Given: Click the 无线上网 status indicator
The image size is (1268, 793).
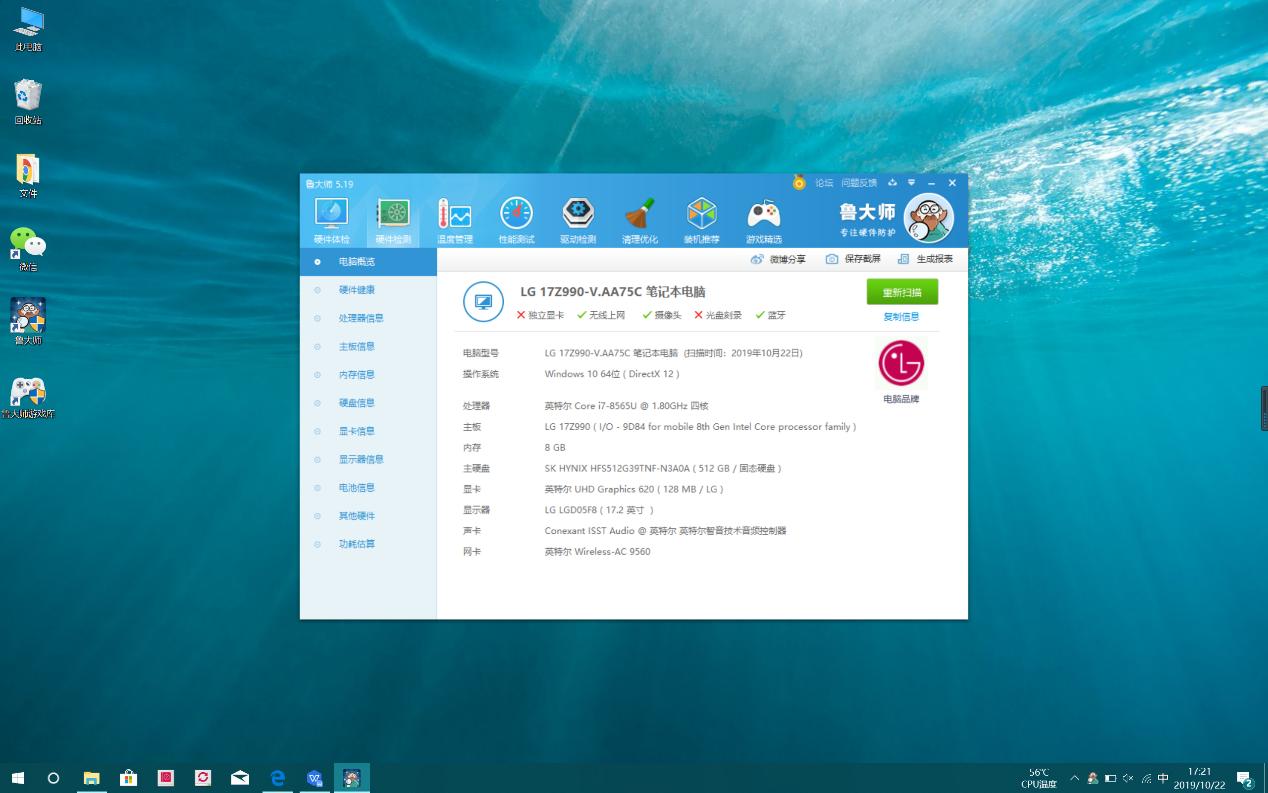Looking at the screenshot, I should pos(601,315).
